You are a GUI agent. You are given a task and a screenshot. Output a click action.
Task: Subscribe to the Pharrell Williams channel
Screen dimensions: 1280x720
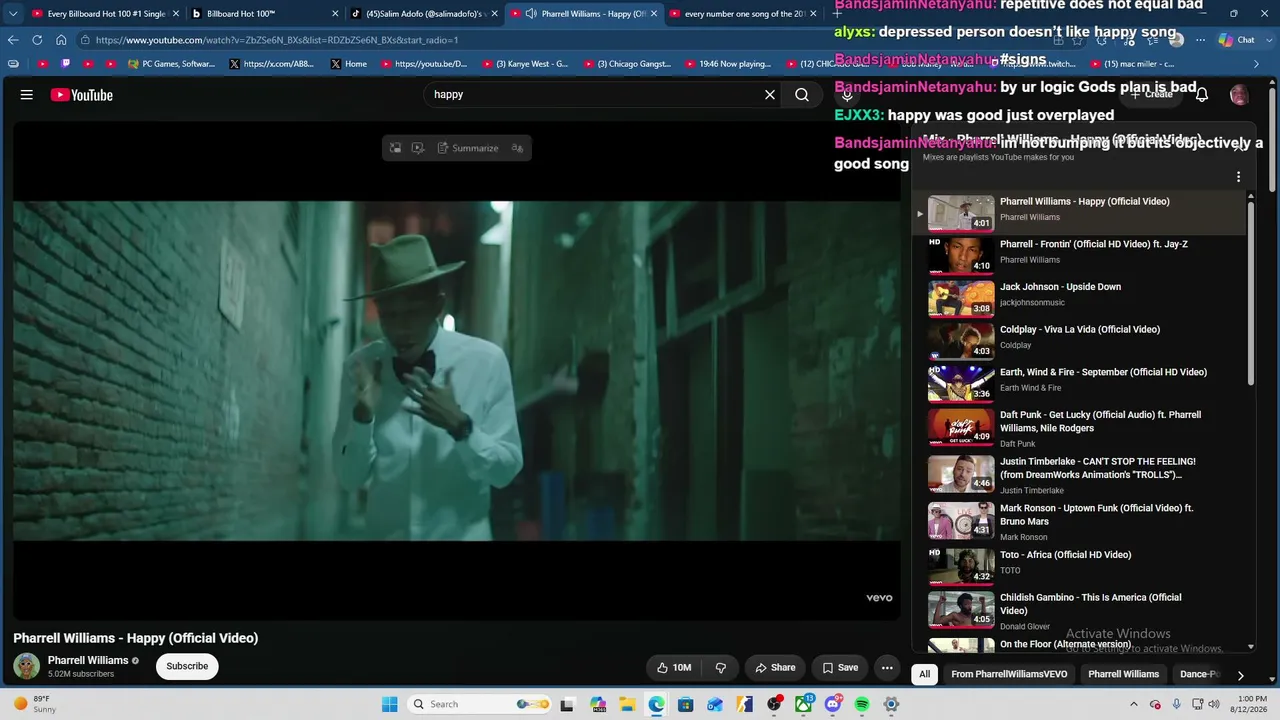(187, 666)
